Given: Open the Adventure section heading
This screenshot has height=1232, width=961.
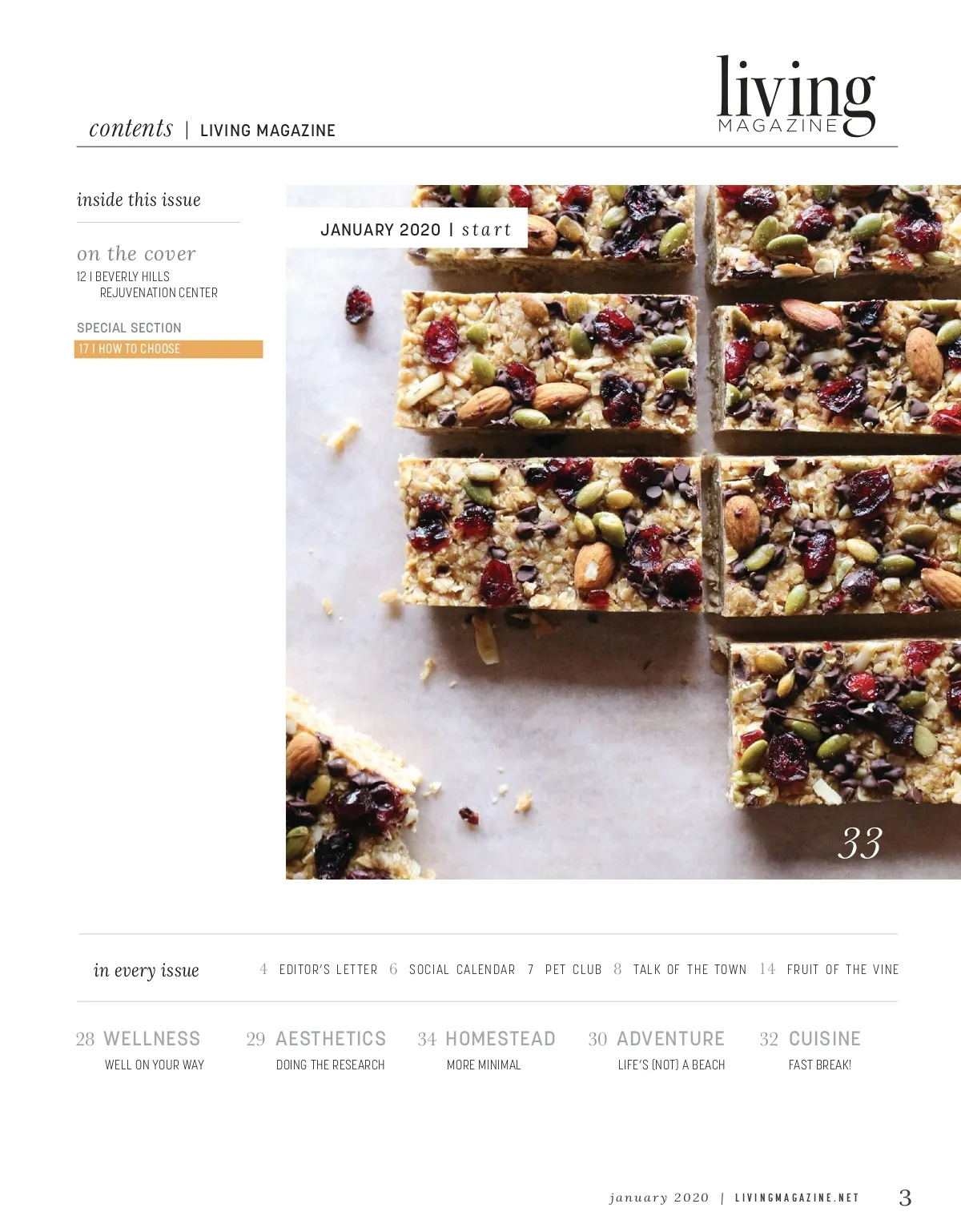Looking at the screenshot, I should [657, 1039].
